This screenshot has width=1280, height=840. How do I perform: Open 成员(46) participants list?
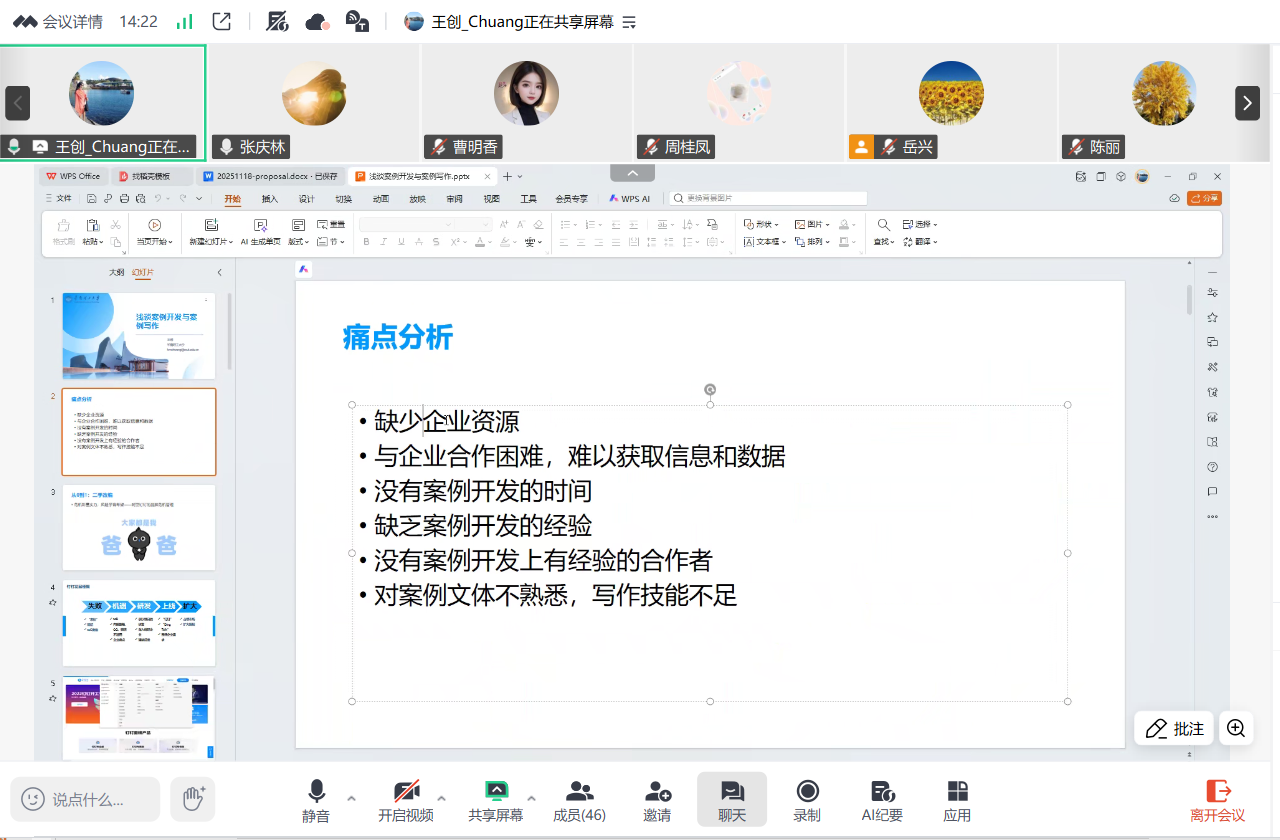click(x=579, y=793)
